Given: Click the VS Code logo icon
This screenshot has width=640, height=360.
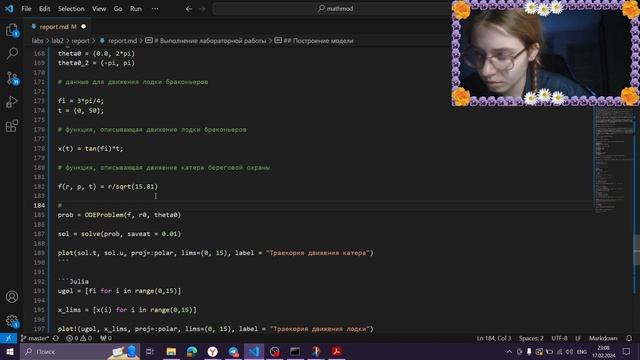Looking at the screenshot, I should click(x=9, y=9).
